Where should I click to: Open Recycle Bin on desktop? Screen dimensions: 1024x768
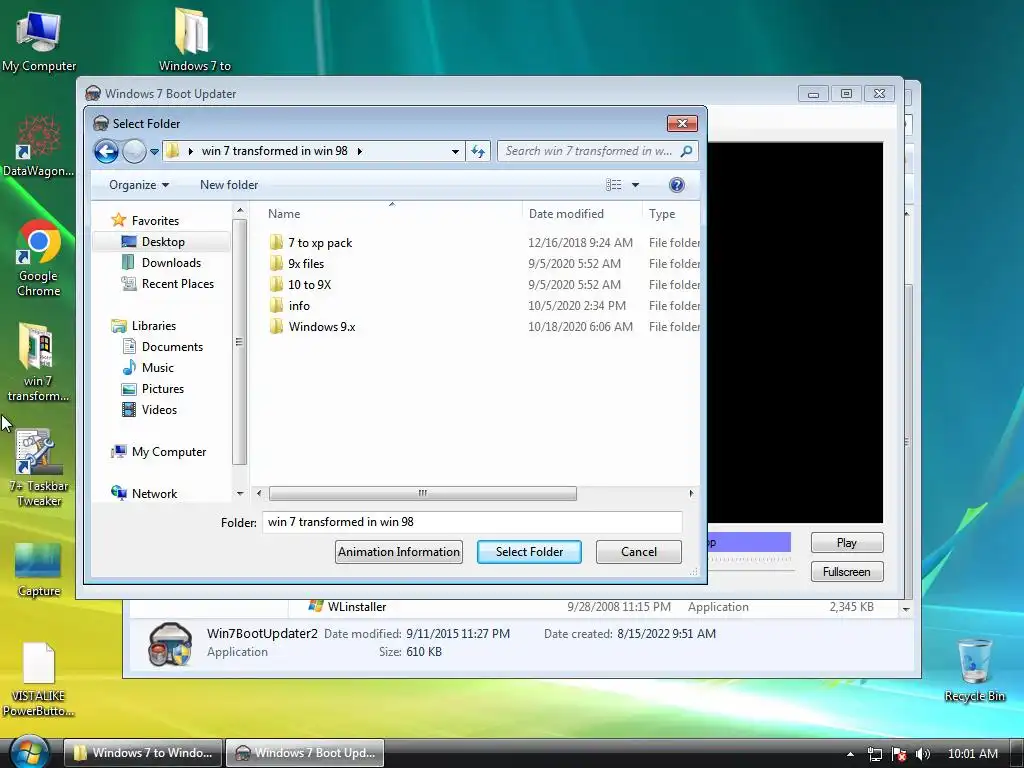[x=974, y=670]
